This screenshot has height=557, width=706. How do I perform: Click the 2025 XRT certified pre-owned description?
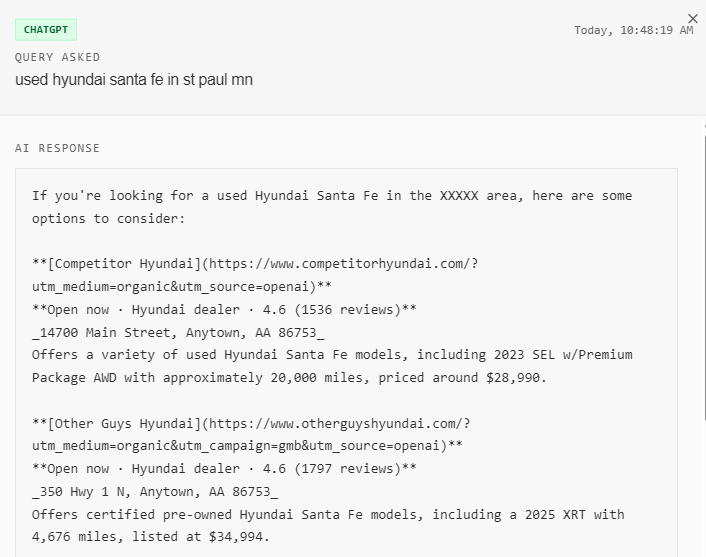click(330, 514)
